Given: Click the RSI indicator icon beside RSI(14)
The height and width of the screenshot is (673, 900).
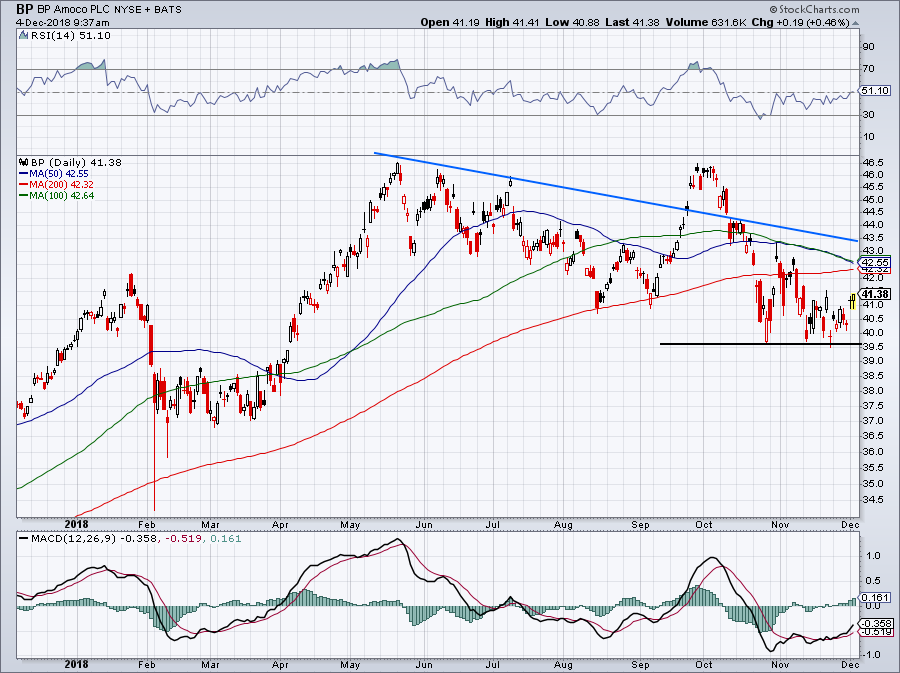Looking at the screenshot, I should 24,36.
